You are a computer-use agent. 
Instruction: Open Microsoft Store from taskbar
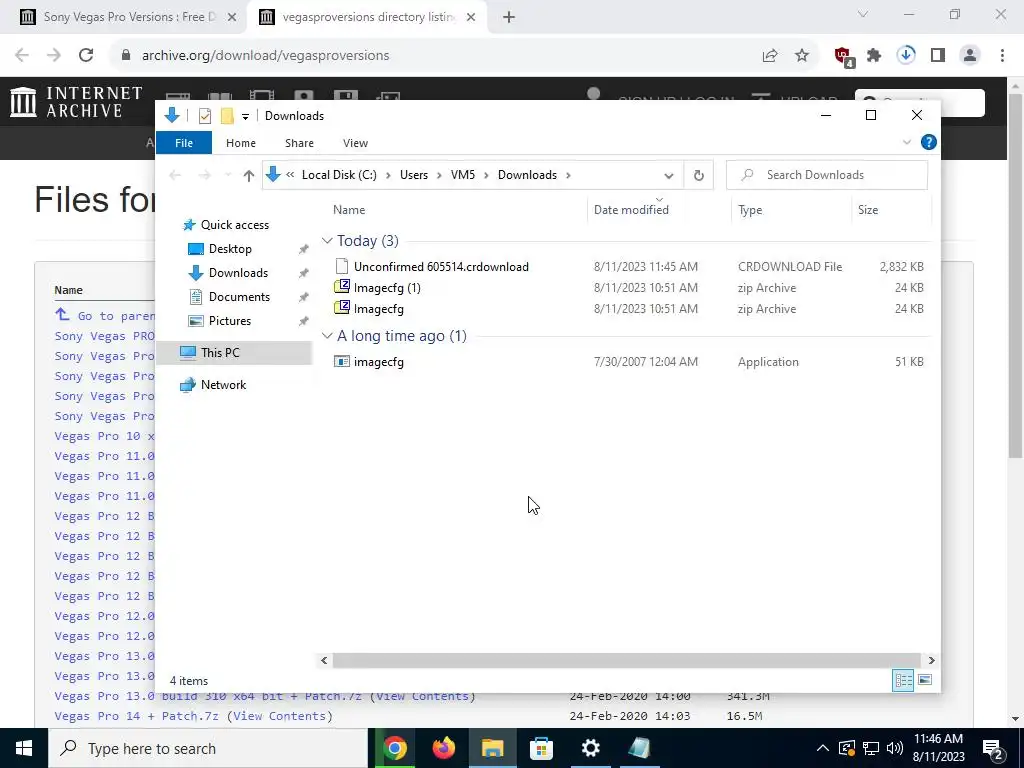point(541,748)
